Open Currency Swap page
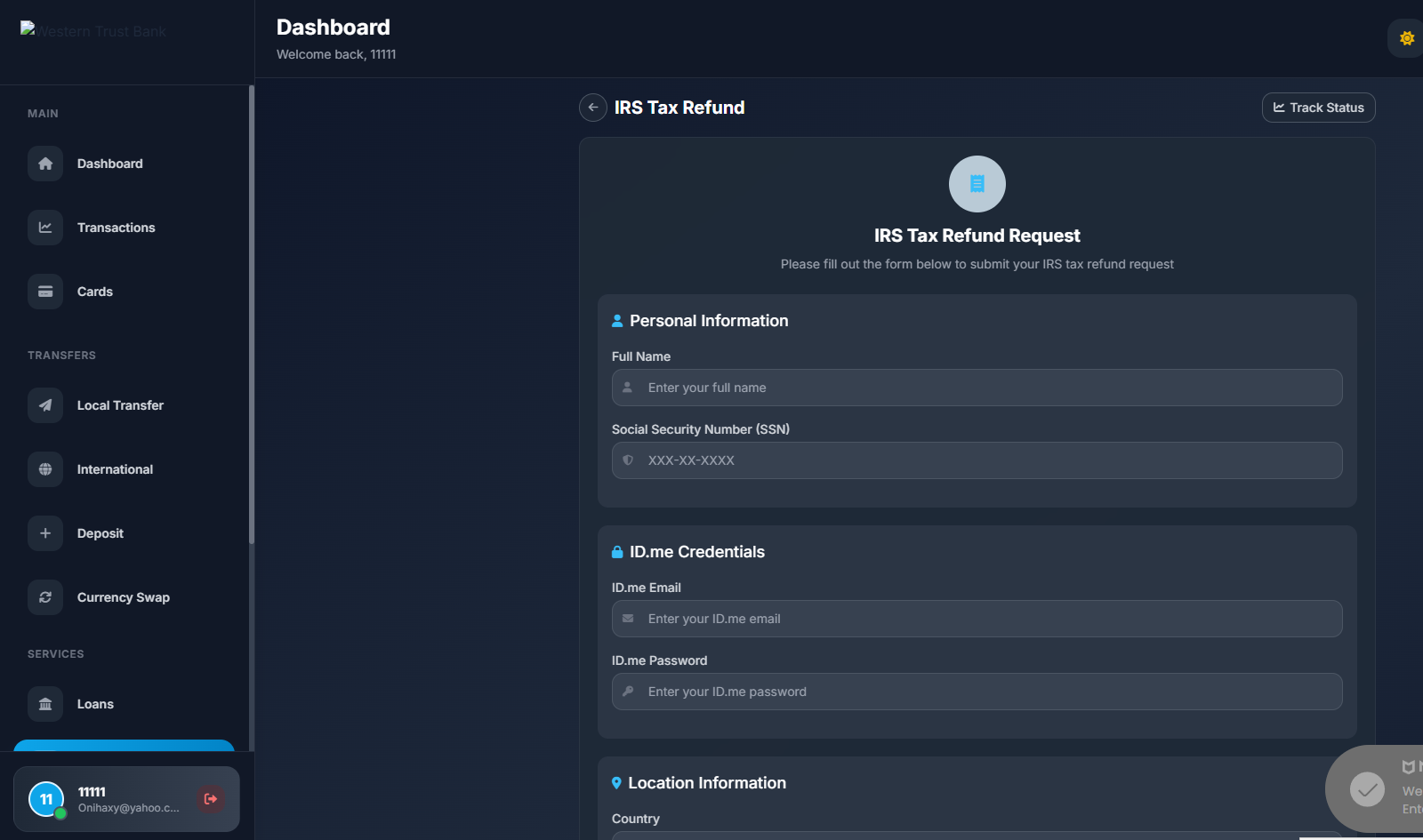1423x840 pixels. (126, 597)
